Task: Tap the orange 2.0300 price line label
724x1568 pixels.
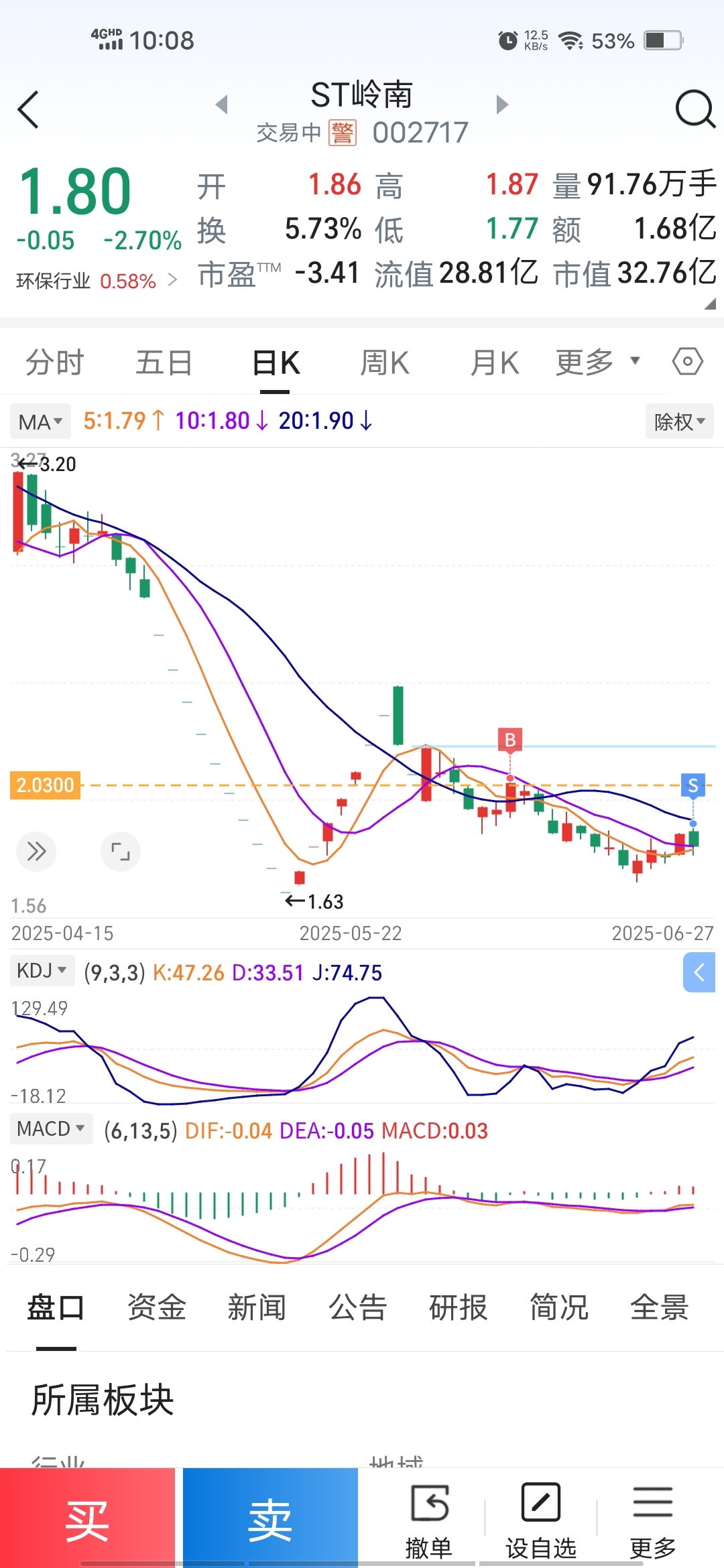Action: [x=45, y=785]
